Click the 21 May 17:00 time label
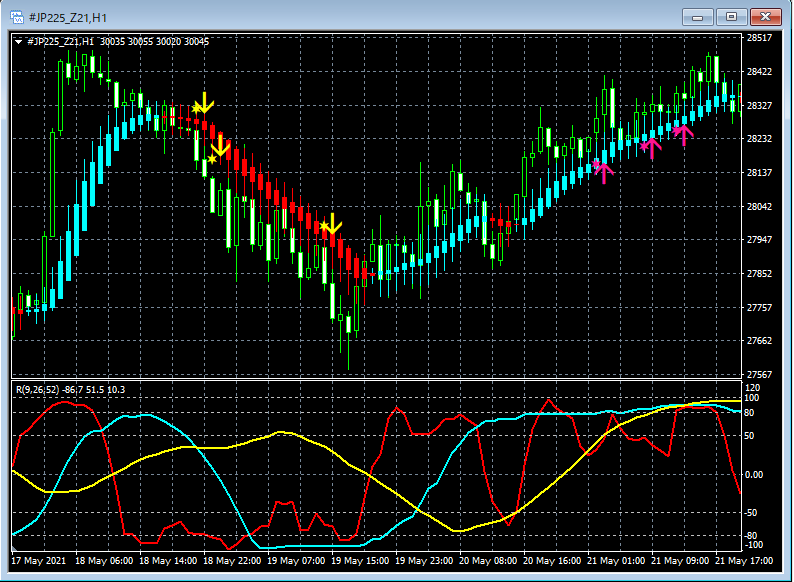The height and width of the screenshot is (582, 794). pyautogui.click(x=744, y=561)
